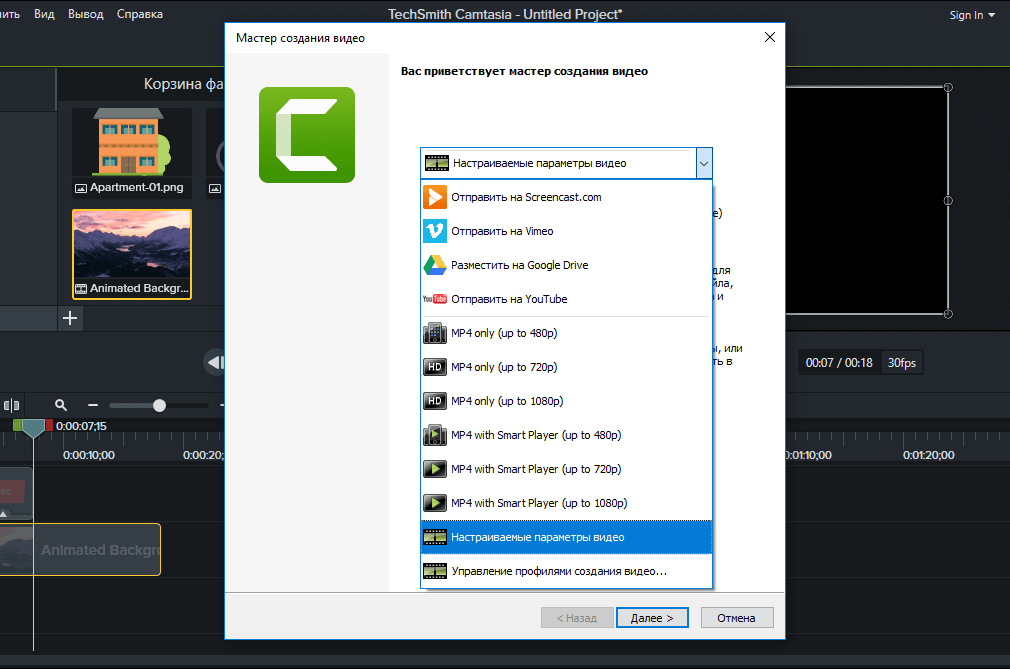
Task: Click the canvas preview area in Camtasia
Action: coord(866,200)
